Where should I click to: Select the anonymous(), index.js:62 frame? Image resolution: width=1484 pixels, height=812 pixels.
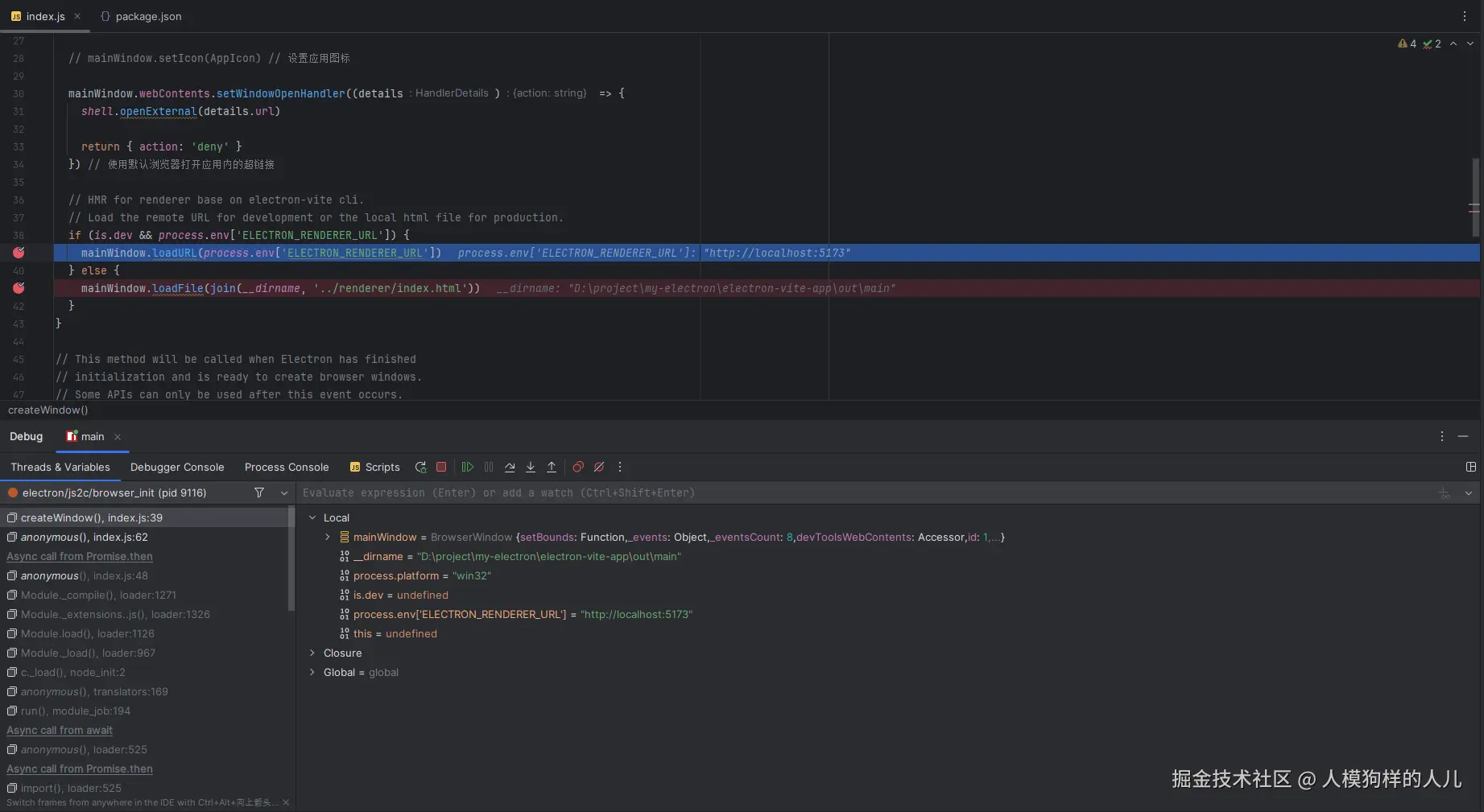(x=146, y=537)
